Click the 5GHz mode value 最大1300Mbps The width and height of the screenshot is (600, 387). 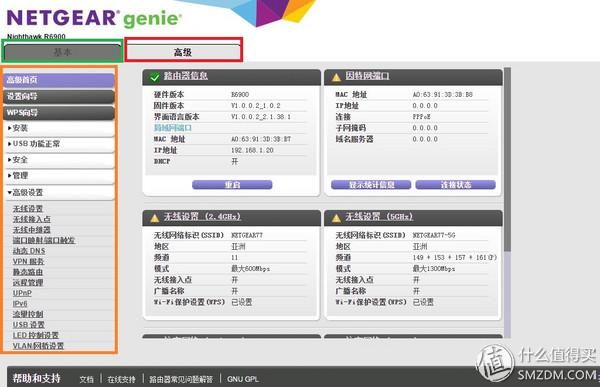434,269
